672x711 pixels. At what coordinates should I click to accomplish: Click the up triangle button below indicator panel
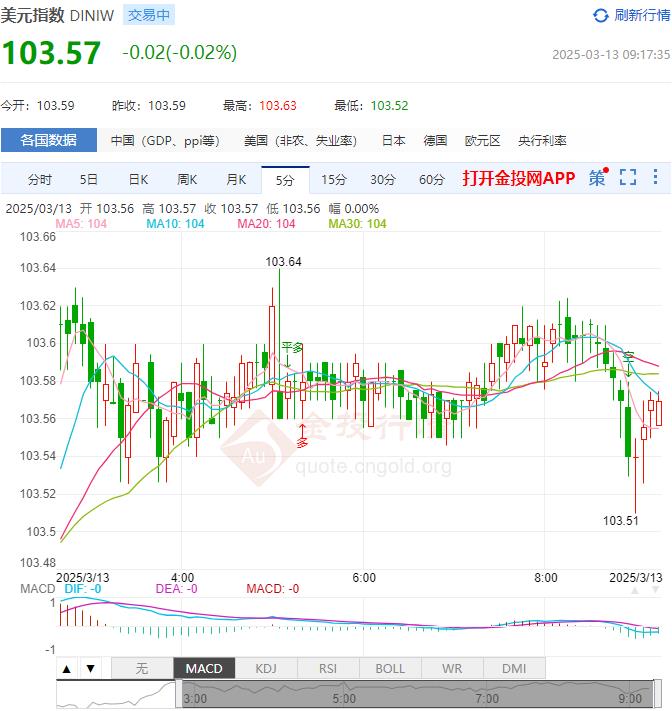click(67, 668)
